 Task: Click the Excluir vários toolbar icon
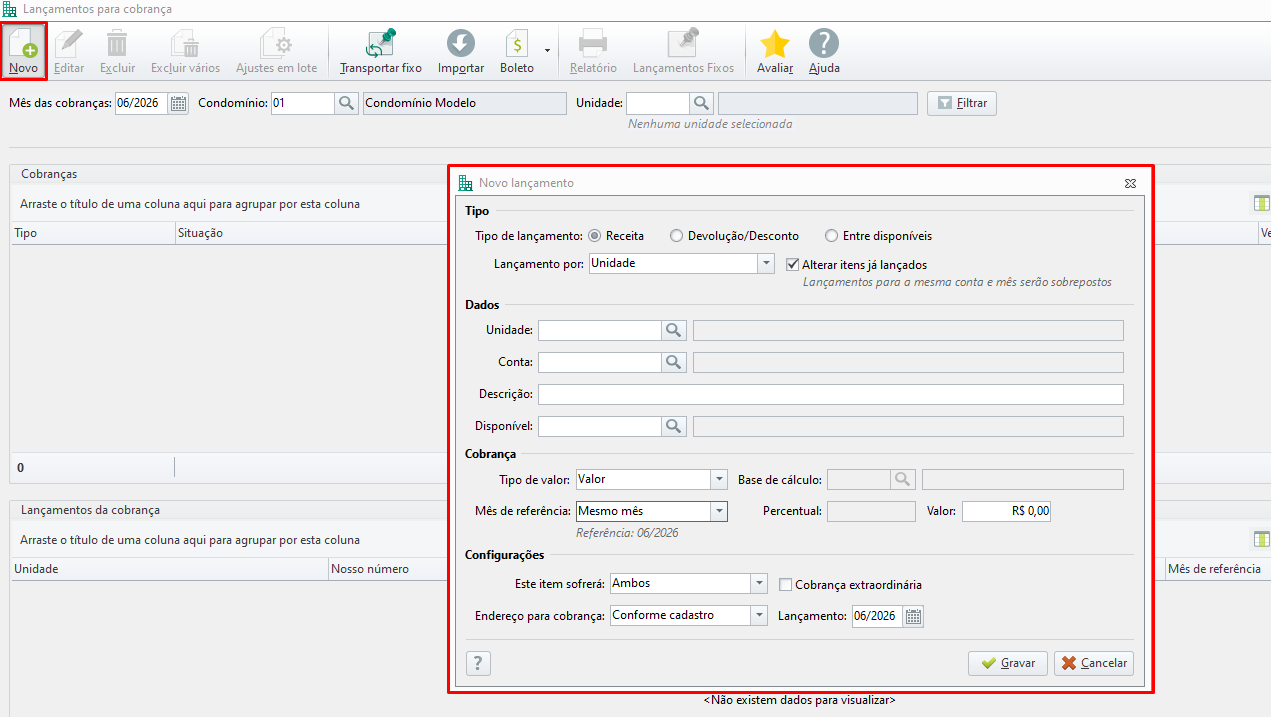pos(185,50)
